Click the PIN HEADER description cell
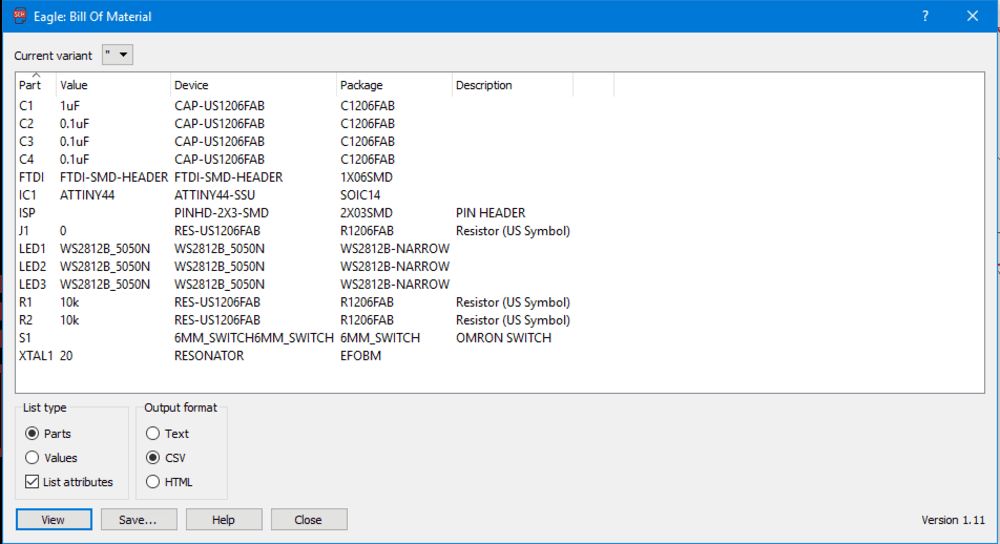 (x=490, y=213)
